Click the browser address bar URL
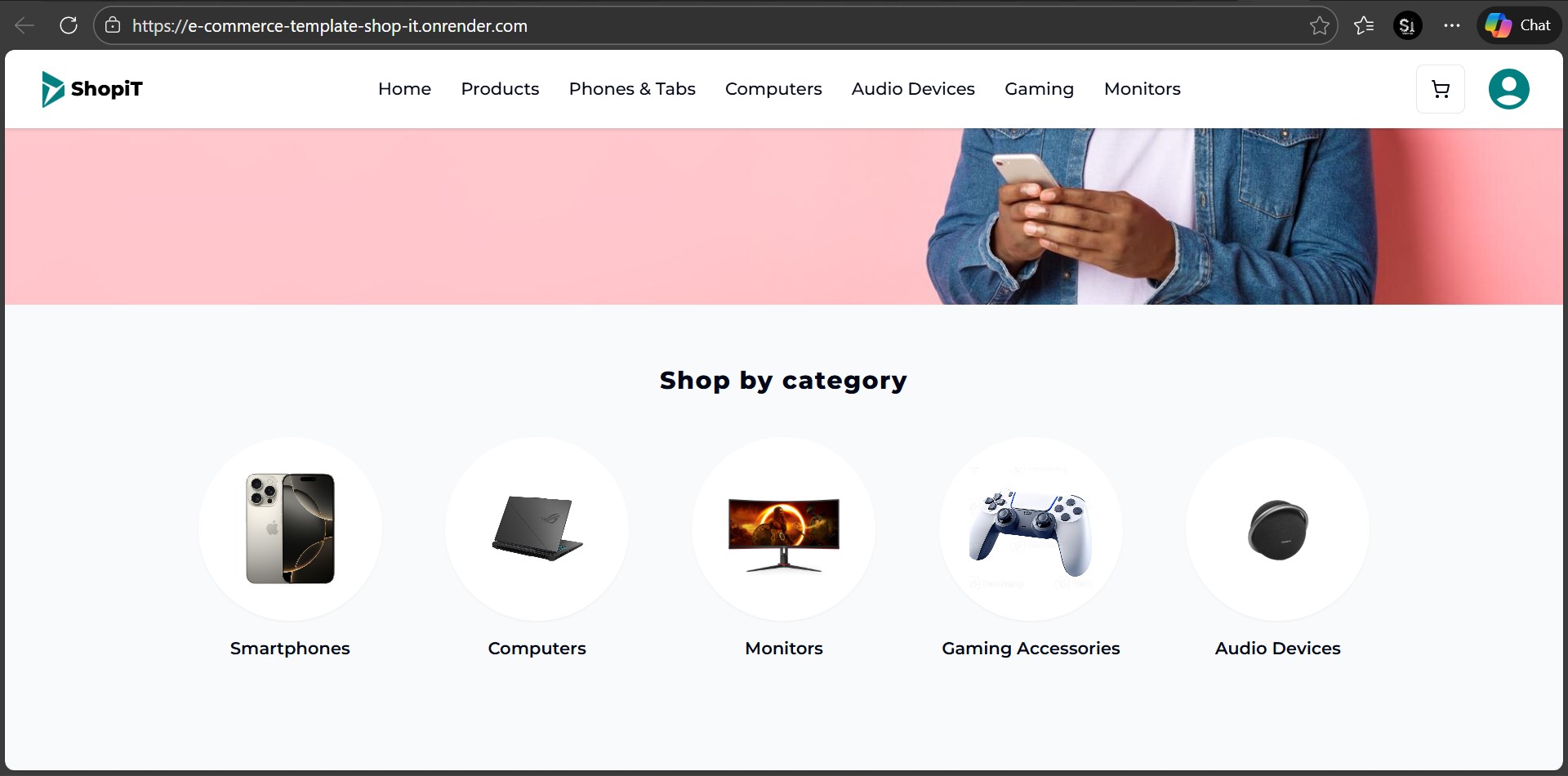The height and width of the screenshot is (776, 1568). click(330, 25)
